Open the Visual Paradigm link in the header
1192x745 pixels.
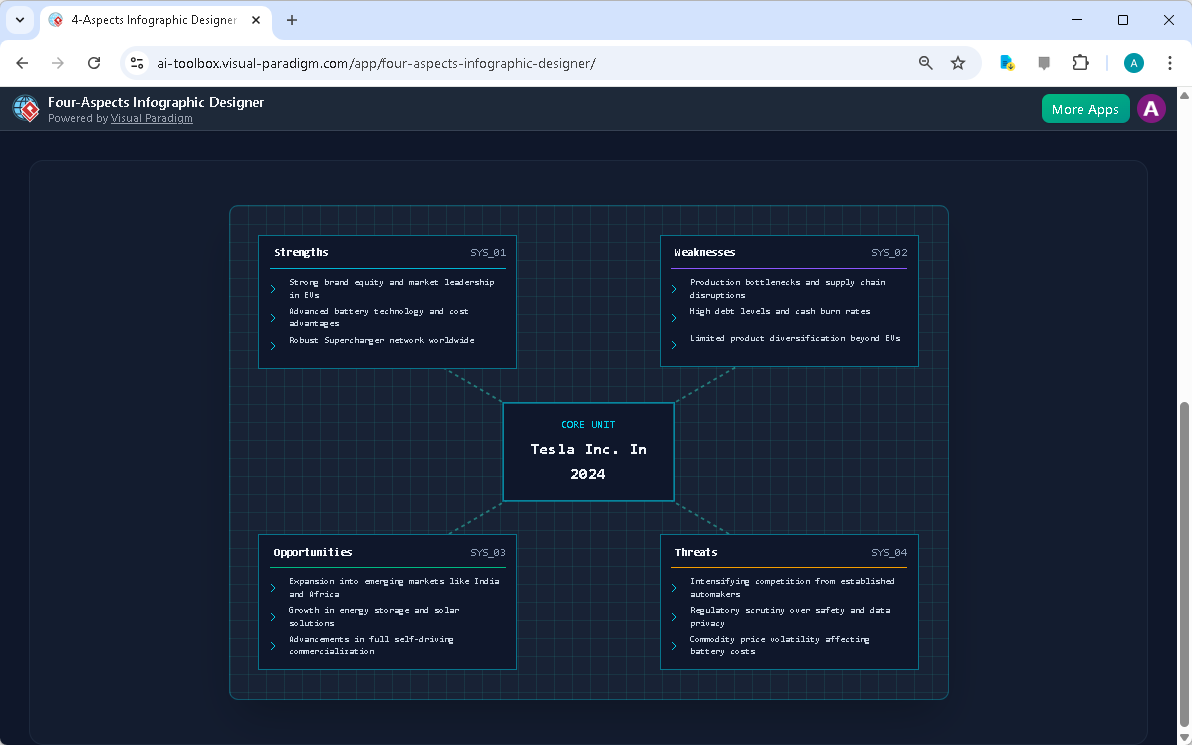click(x=151, y=118)
